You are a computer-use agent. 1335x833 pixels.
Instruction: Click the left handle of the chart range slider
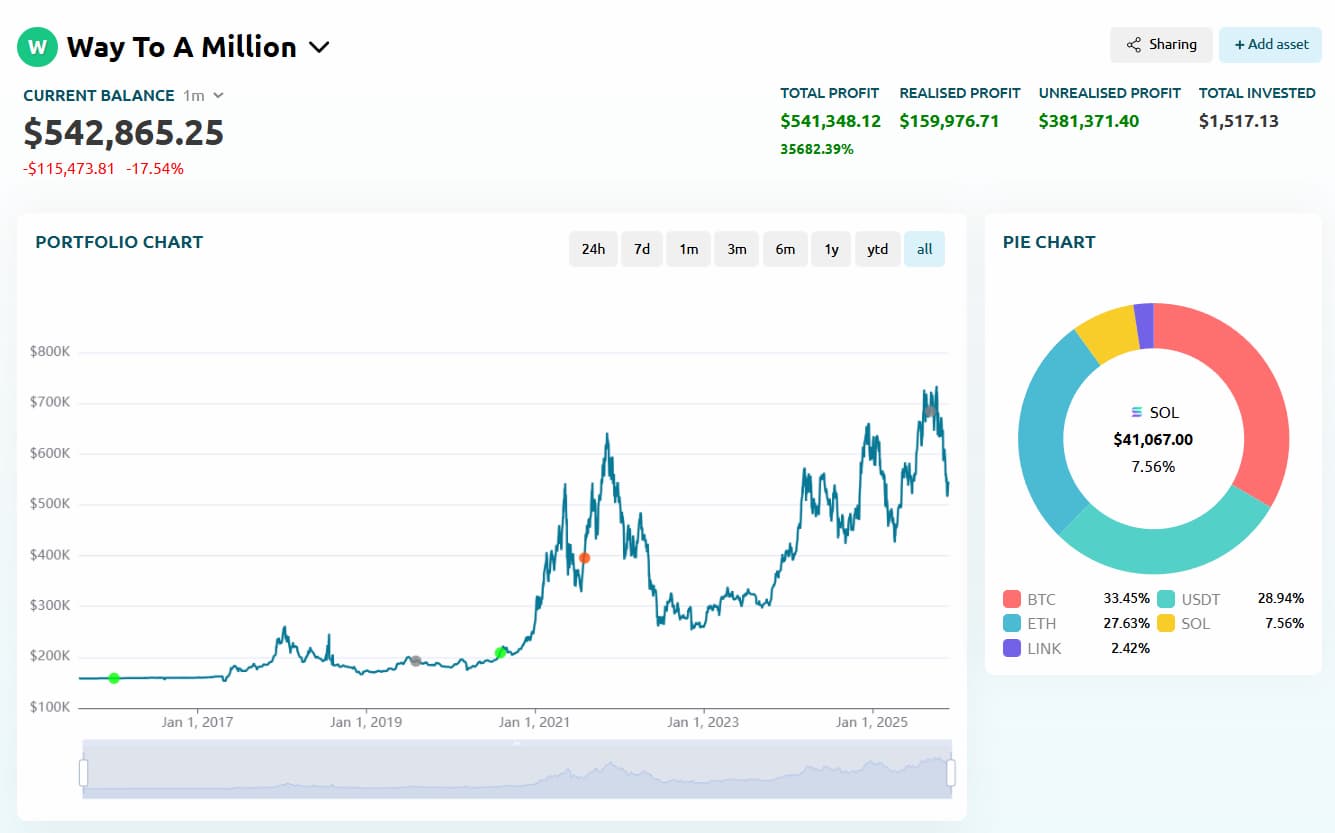click(x=82, y=772)
